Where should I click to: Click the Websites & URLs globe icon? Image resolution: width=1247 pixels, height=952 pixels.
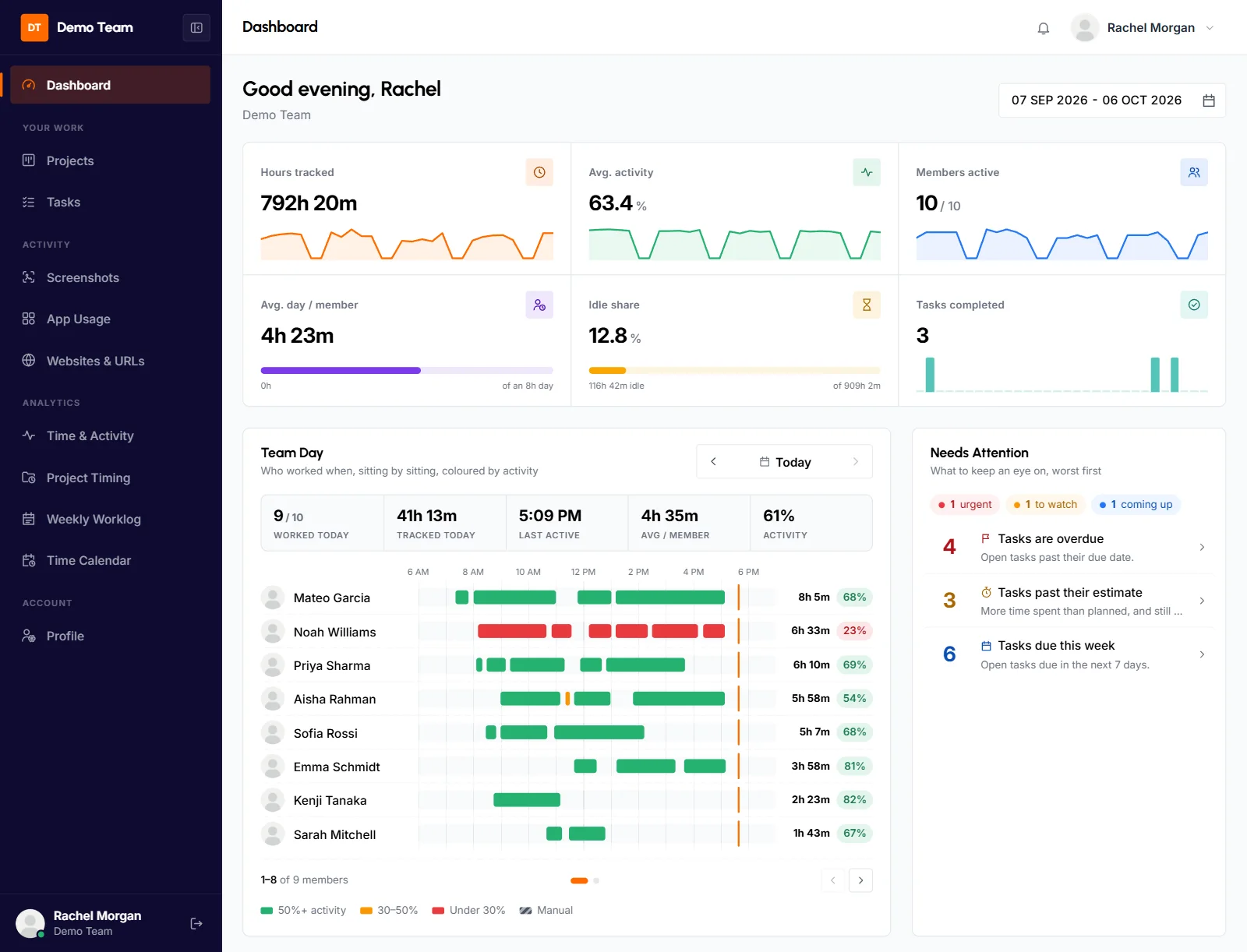tap(29, 360)
